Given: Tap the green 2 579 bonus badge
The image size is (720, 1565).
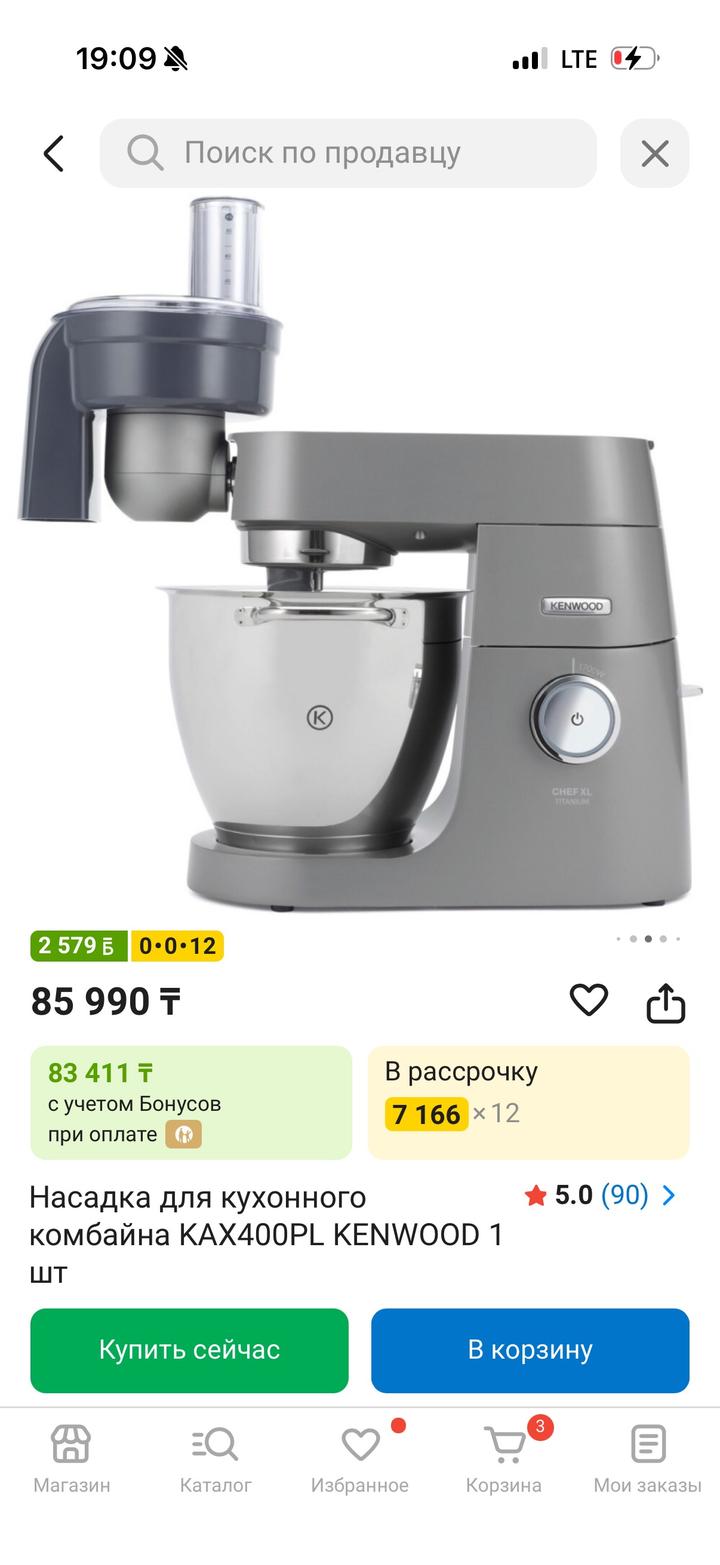Looking at the screenshot, I should pyautogui.click(x=79, y=945).
